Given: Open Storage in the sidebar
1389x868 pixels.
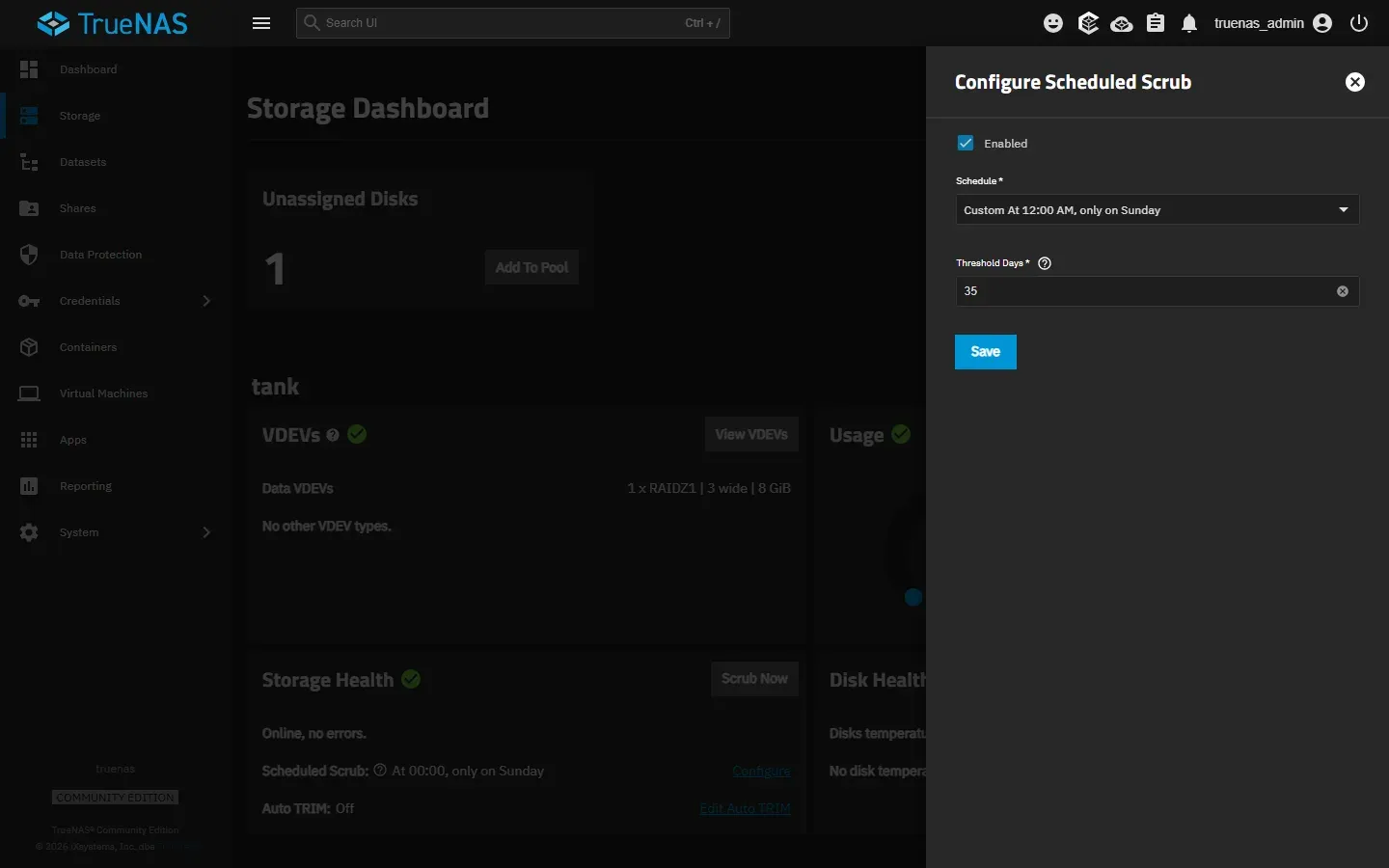Looking at the screenshot, I should click(x=116, y=116).
